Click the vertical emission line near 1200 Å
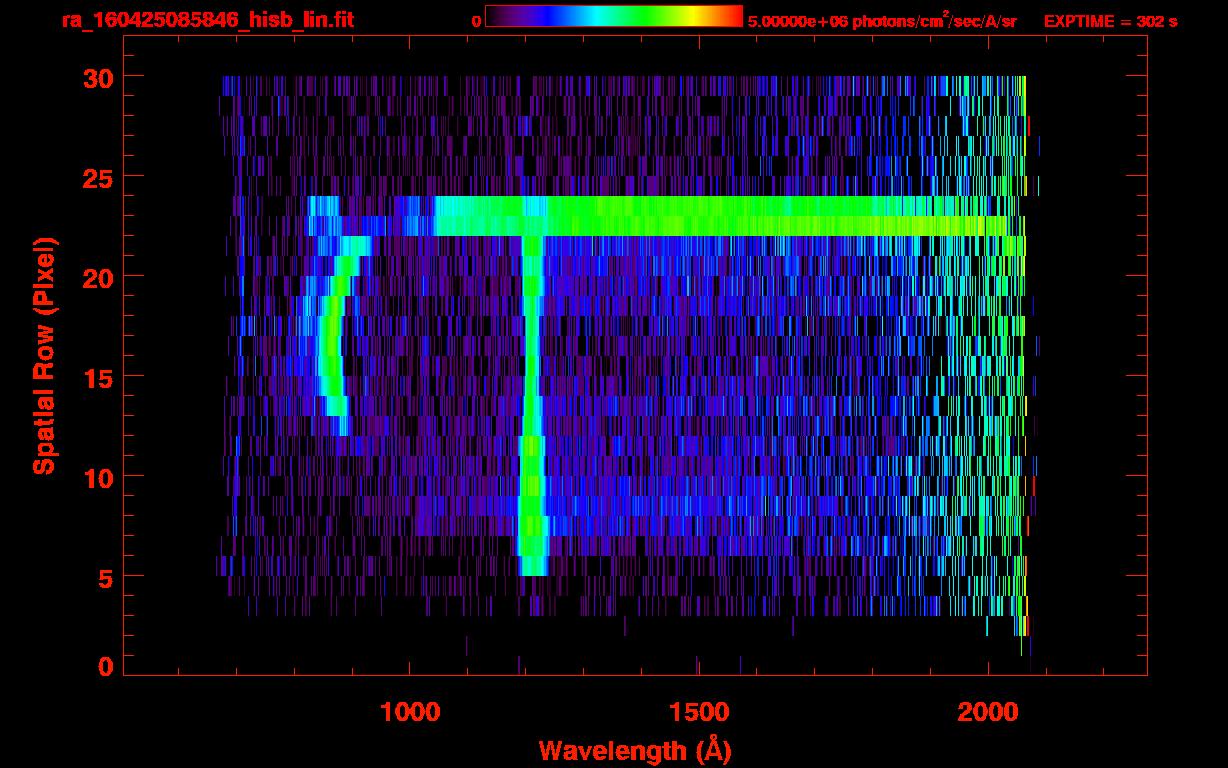This screenshot has height=768, width=1228. [x=532, y=400]
